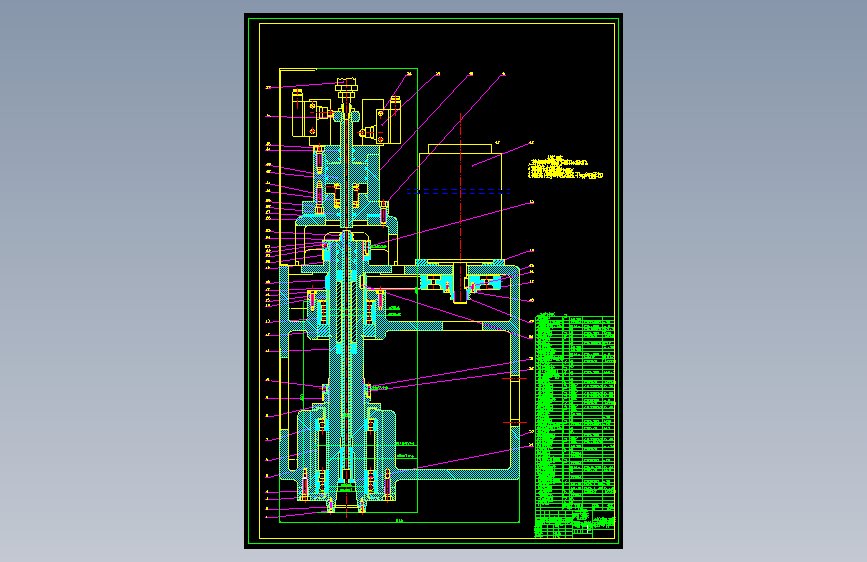
Task: Select the title block below the parts list
Action: tap(574, 524)
